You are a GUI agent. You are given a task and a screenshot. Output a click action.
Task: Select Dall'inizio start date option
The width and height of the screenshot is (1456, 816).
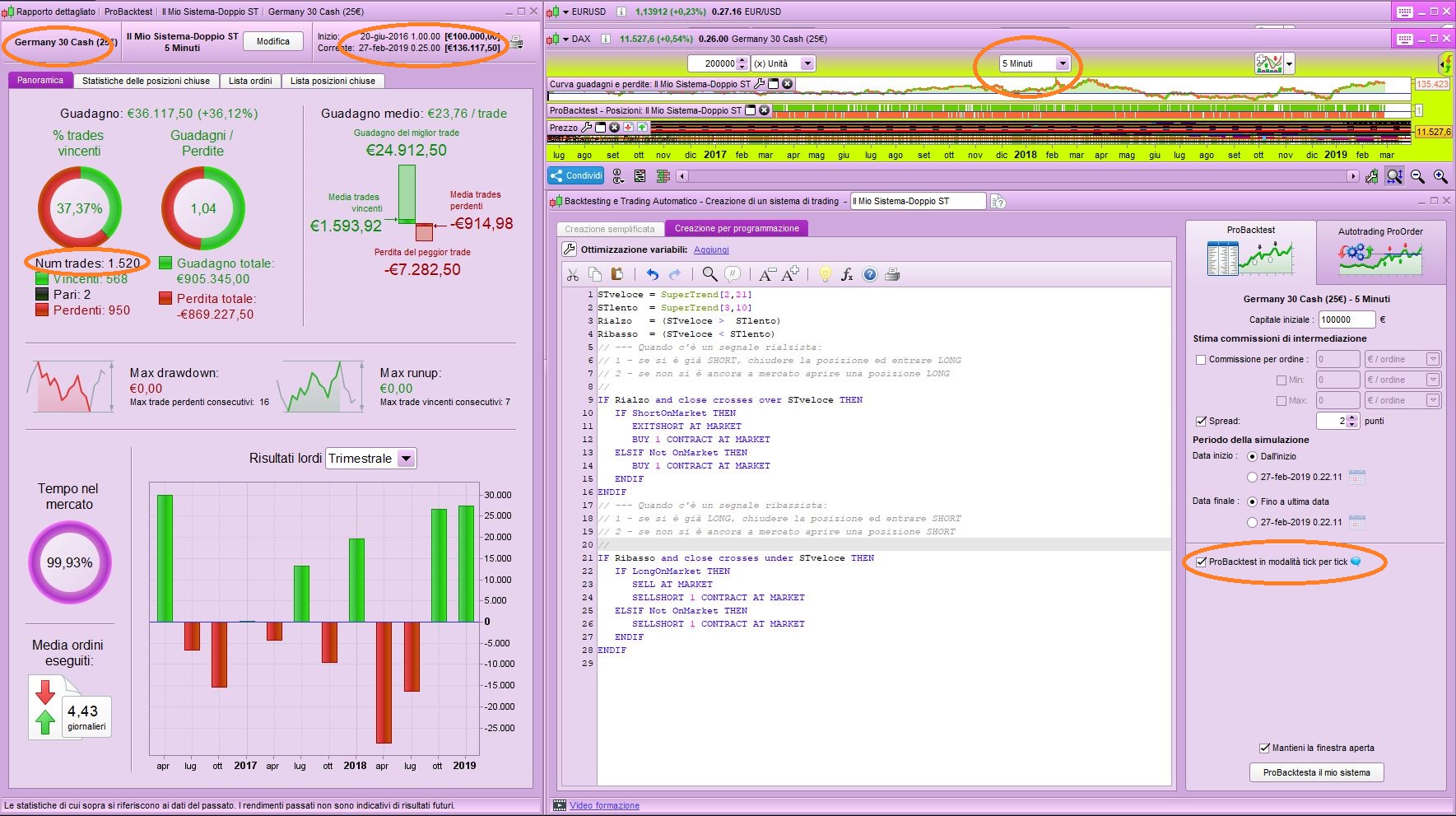tap(1253, 456)
